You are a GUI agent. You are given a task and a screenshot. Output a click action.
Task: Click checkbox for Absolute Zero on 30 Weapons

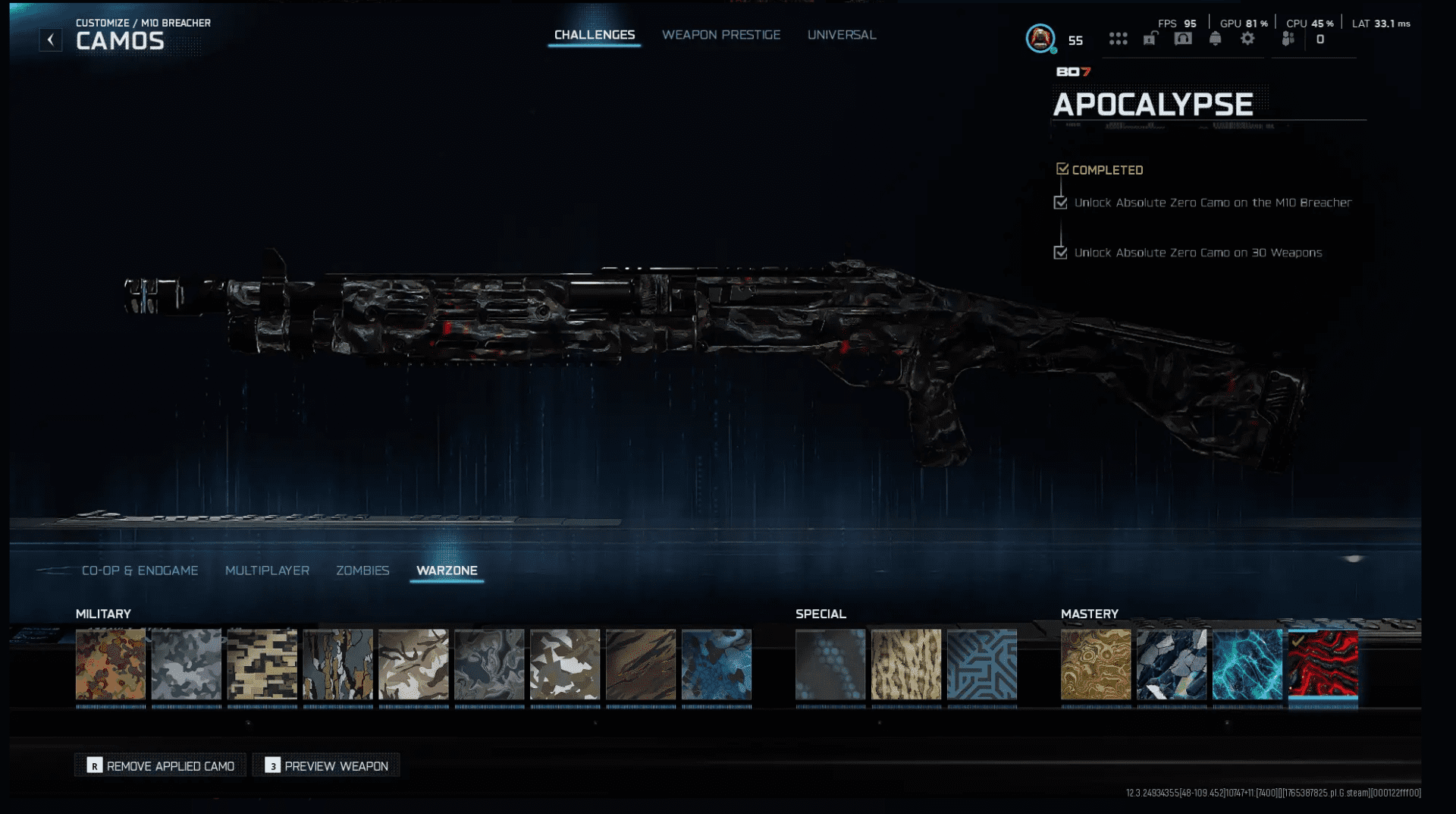[1061, 253]
